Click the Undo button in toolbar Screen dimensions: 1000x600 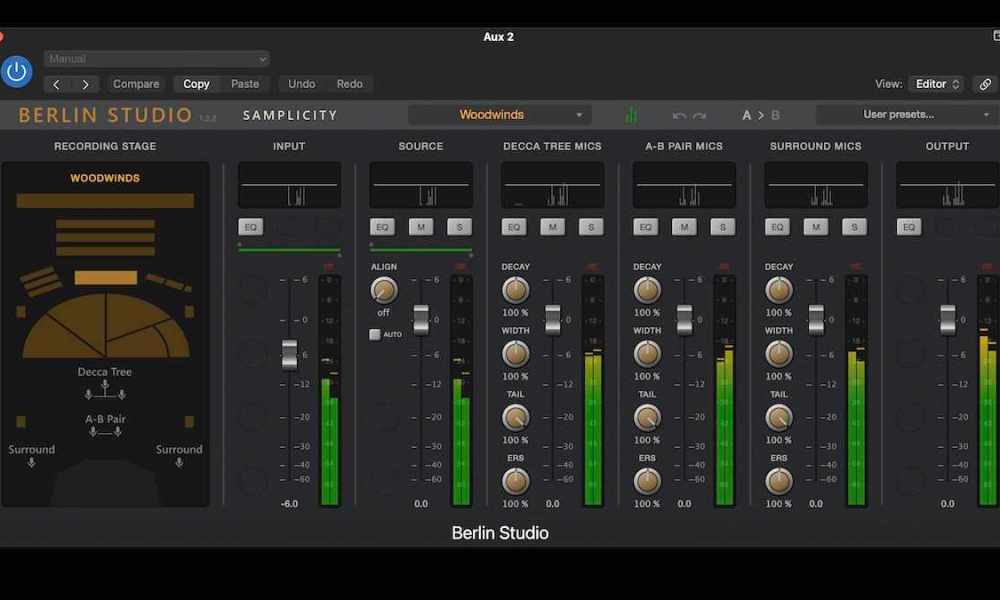point(301,85)
